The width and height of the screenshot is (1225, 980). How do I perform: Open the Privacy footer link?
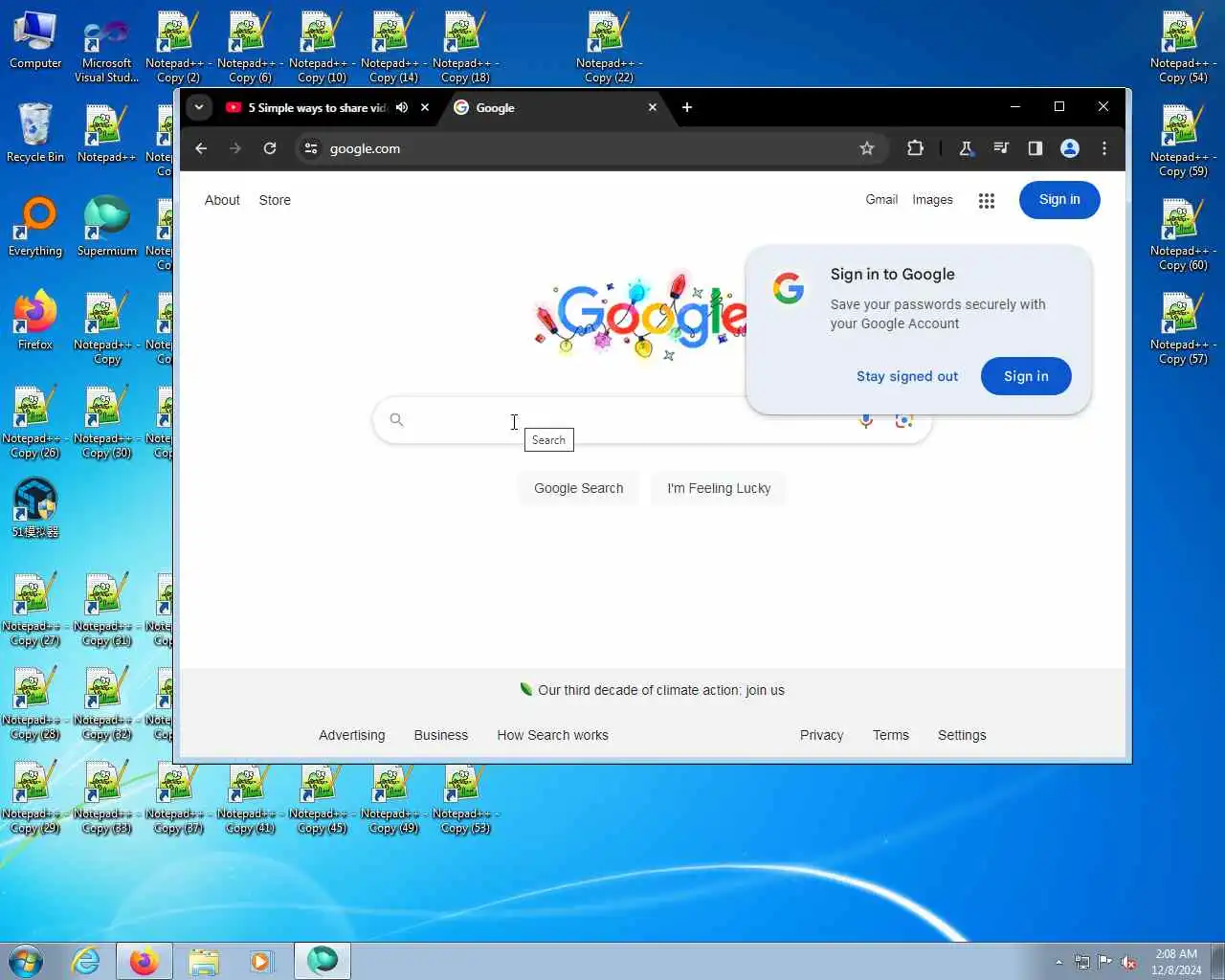822,735
